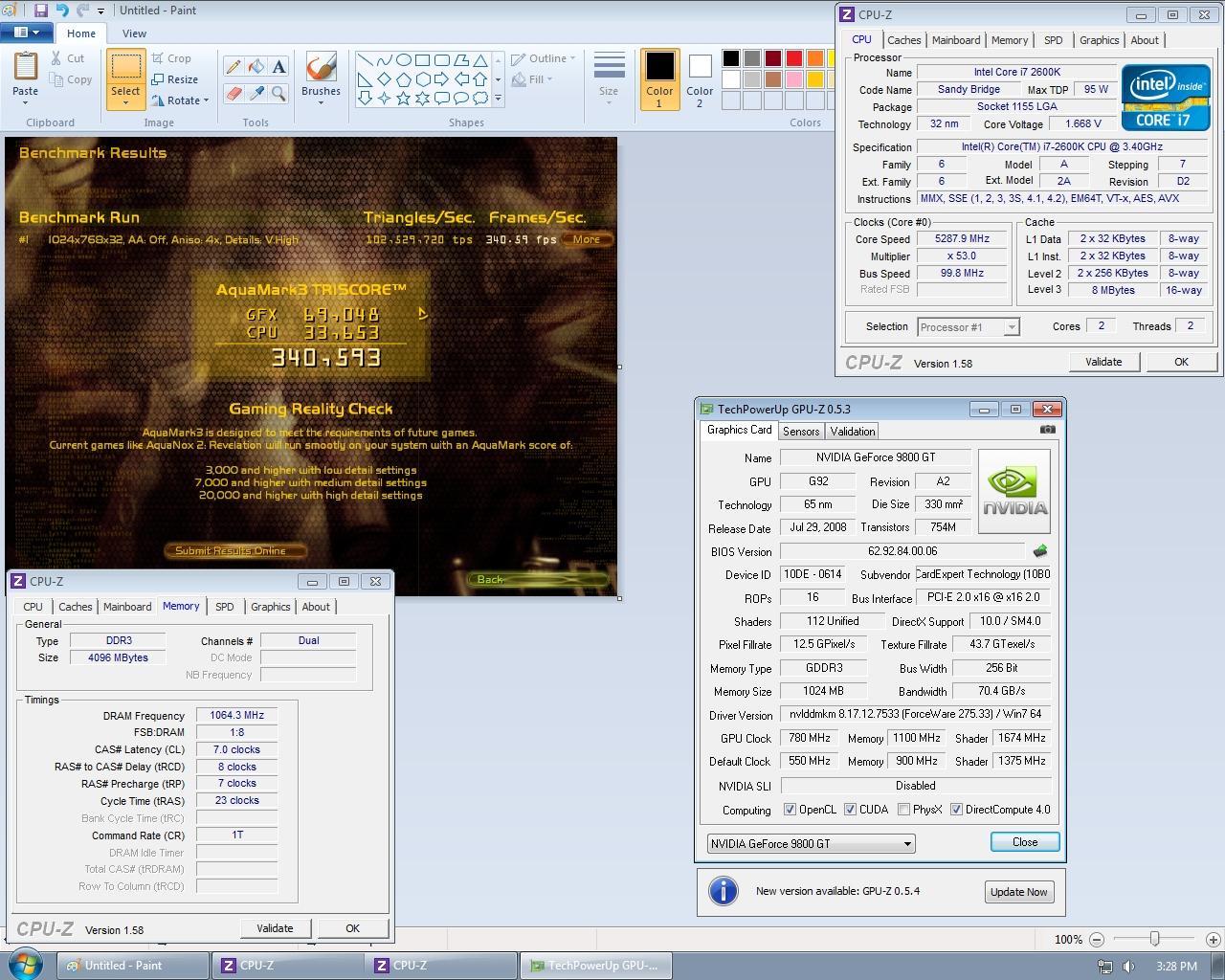Select the Magnifier tool

click(x=278, y=93)
